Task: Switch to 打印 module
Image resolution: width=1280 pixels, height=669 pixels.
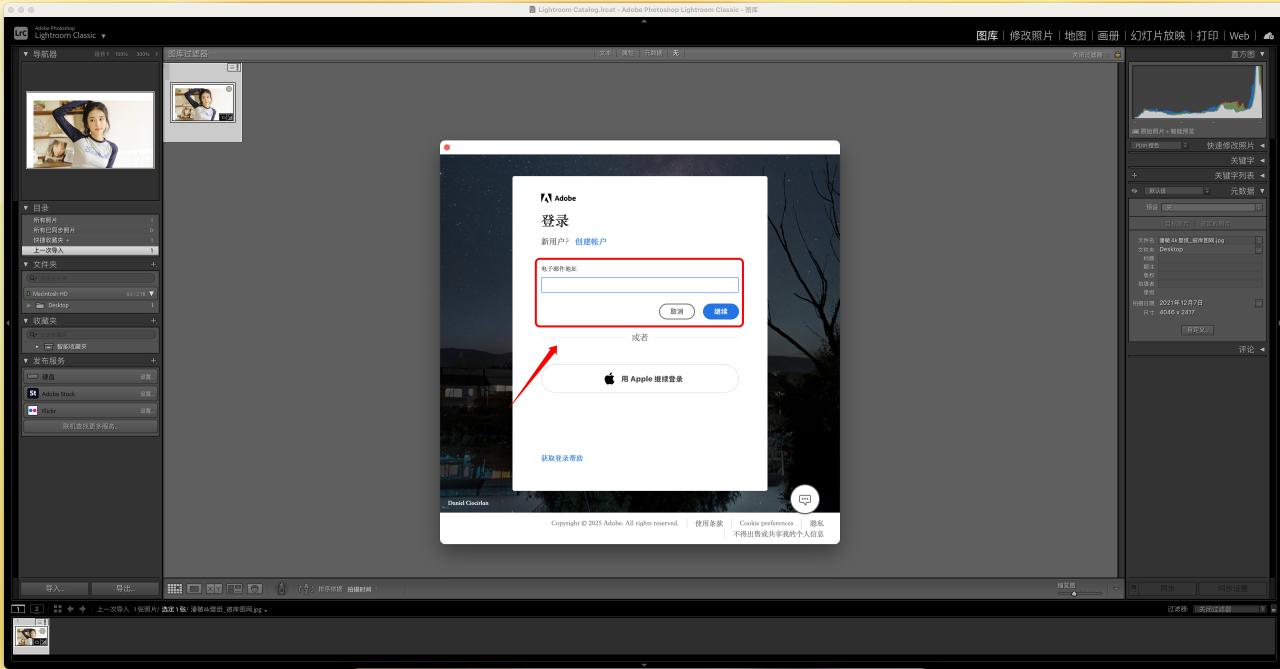Action: (1208, 36)
